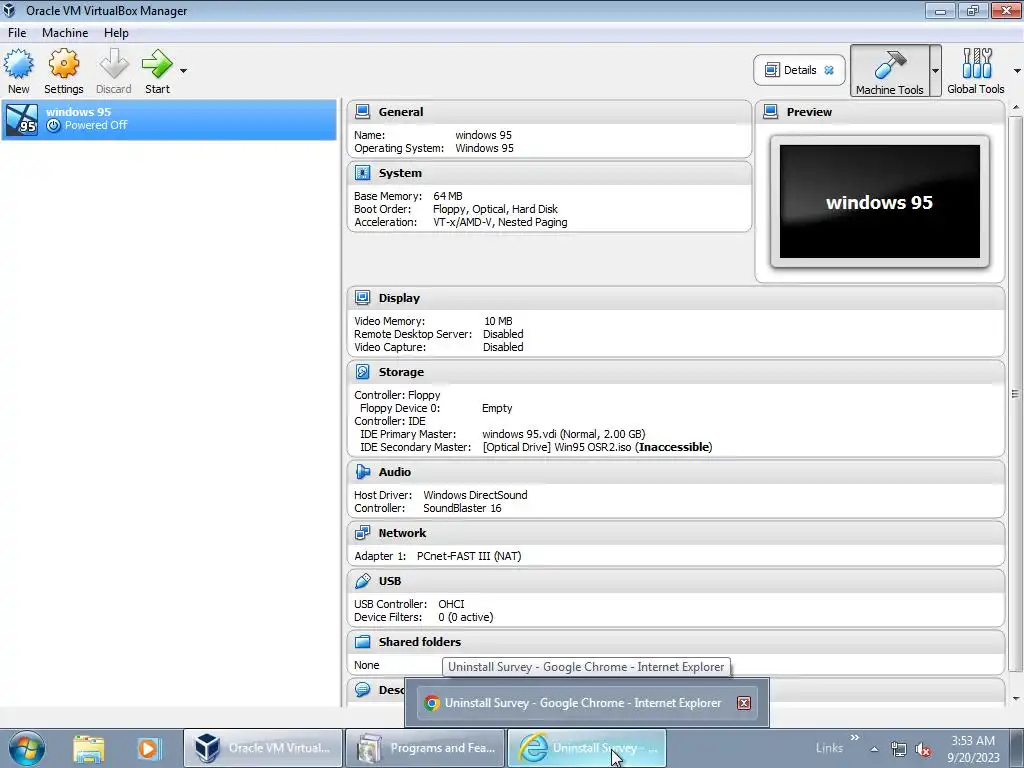1024x768 pixels.
Task: Show hidden tray icons arrow
Action: pyautogui.click(x=874, y=749)
